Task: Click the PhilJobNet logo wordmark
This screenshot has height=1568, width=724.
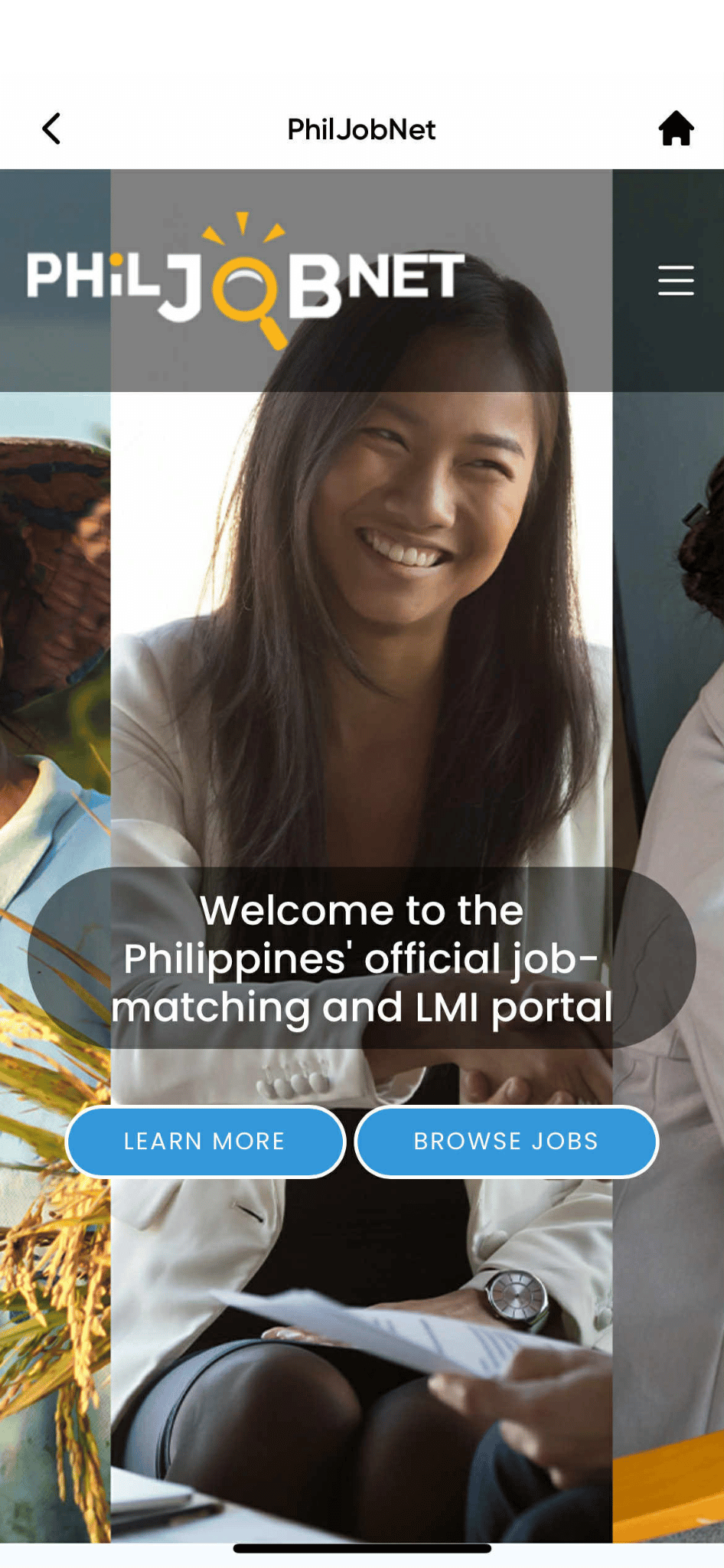Action: (x=246, y=281)
